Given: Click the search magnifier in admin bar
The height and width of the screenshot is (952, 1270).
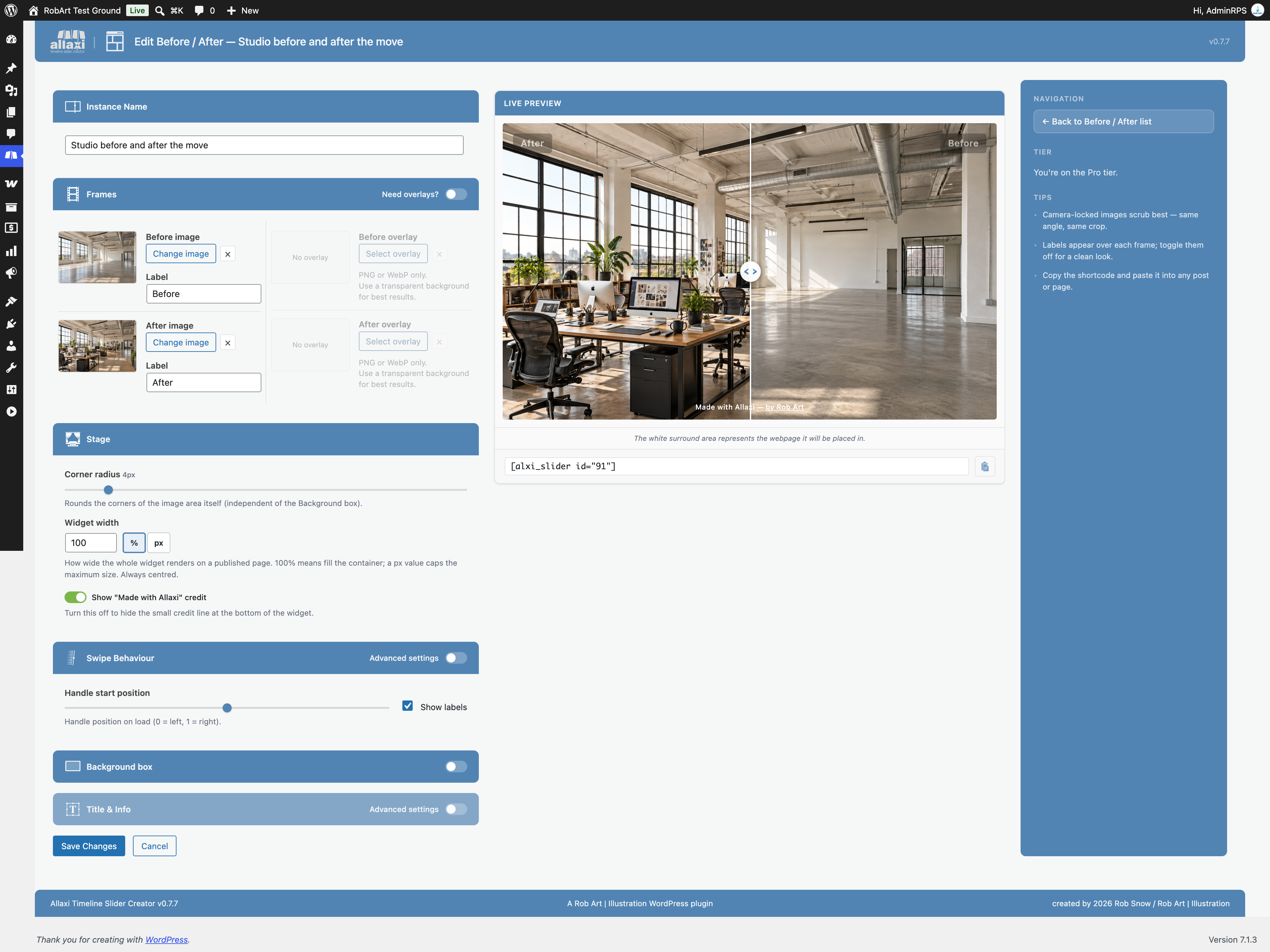Looking at the screenshot, I should pyautogui.click(x=160, y=10).
